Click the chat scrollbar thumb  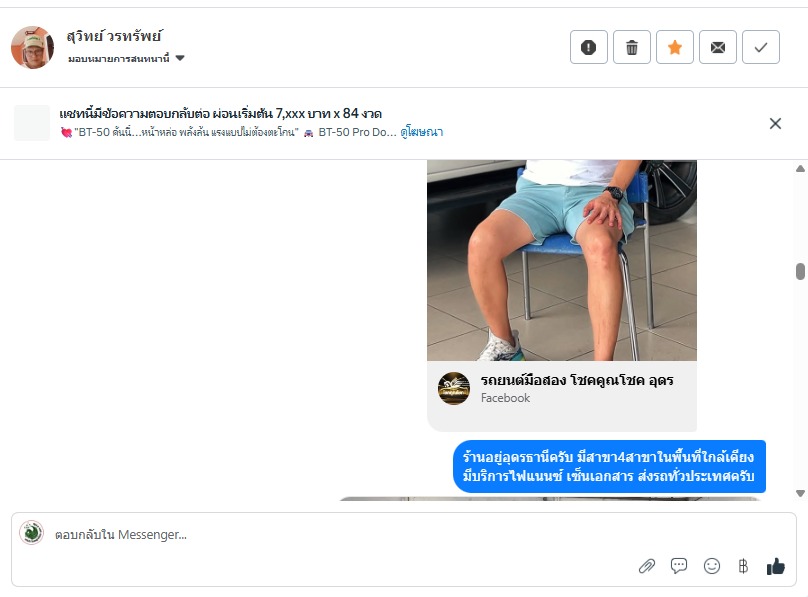[800, 271]
